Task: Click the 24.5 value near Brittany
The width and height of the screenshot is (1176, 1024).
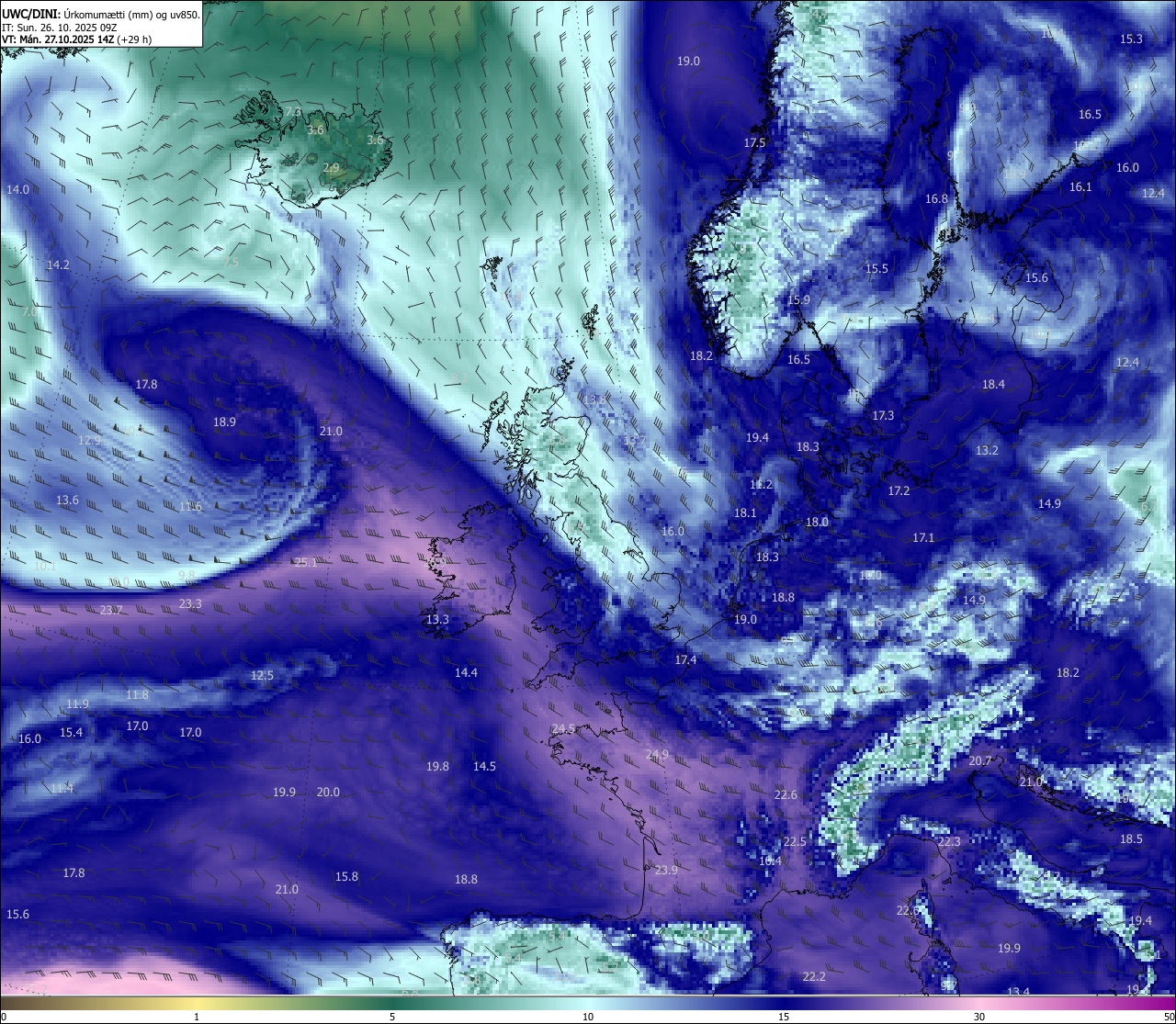Action: (x=563, y=729)
